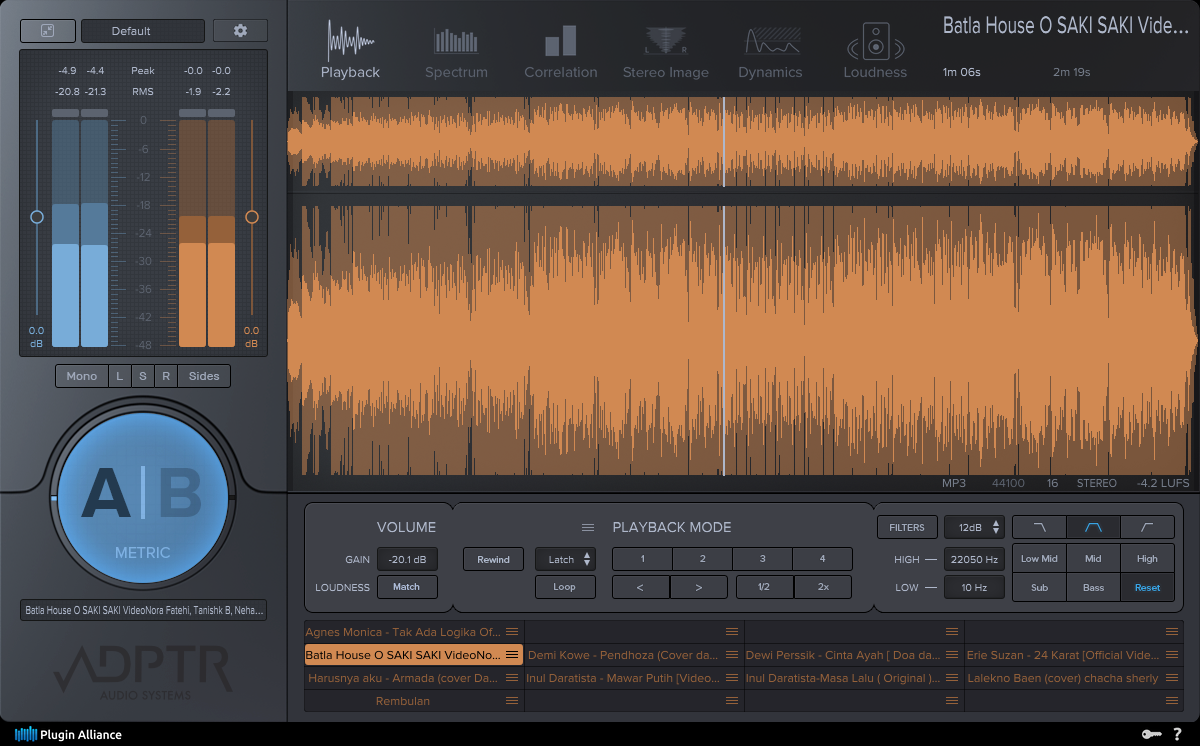Open the Latch playback mode dropdown
The width and height of the screenshot is (1200, 746).
coord(565,559)
